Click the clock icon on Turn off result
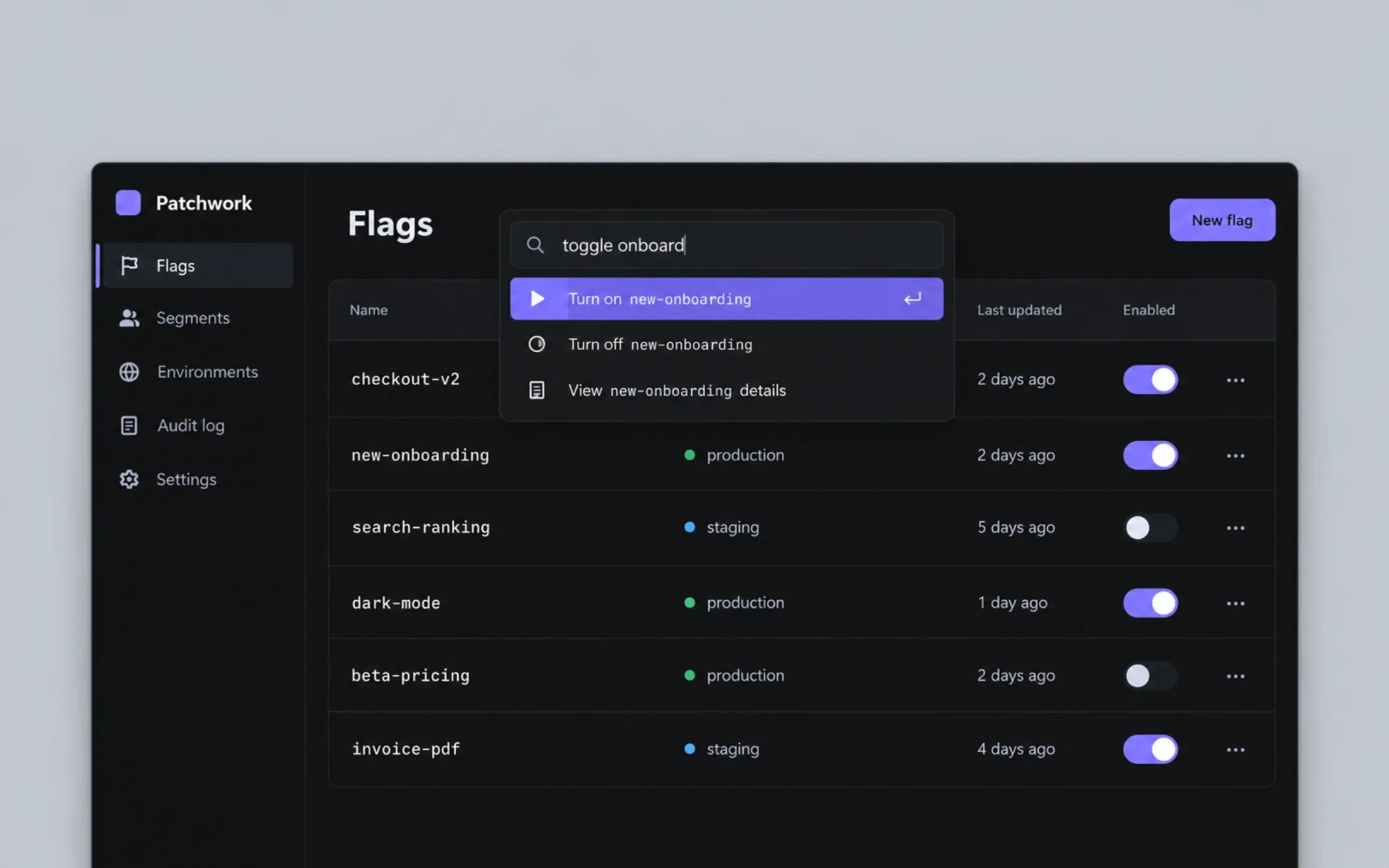This screenshot has height=868, width=1389. [537, 344]
